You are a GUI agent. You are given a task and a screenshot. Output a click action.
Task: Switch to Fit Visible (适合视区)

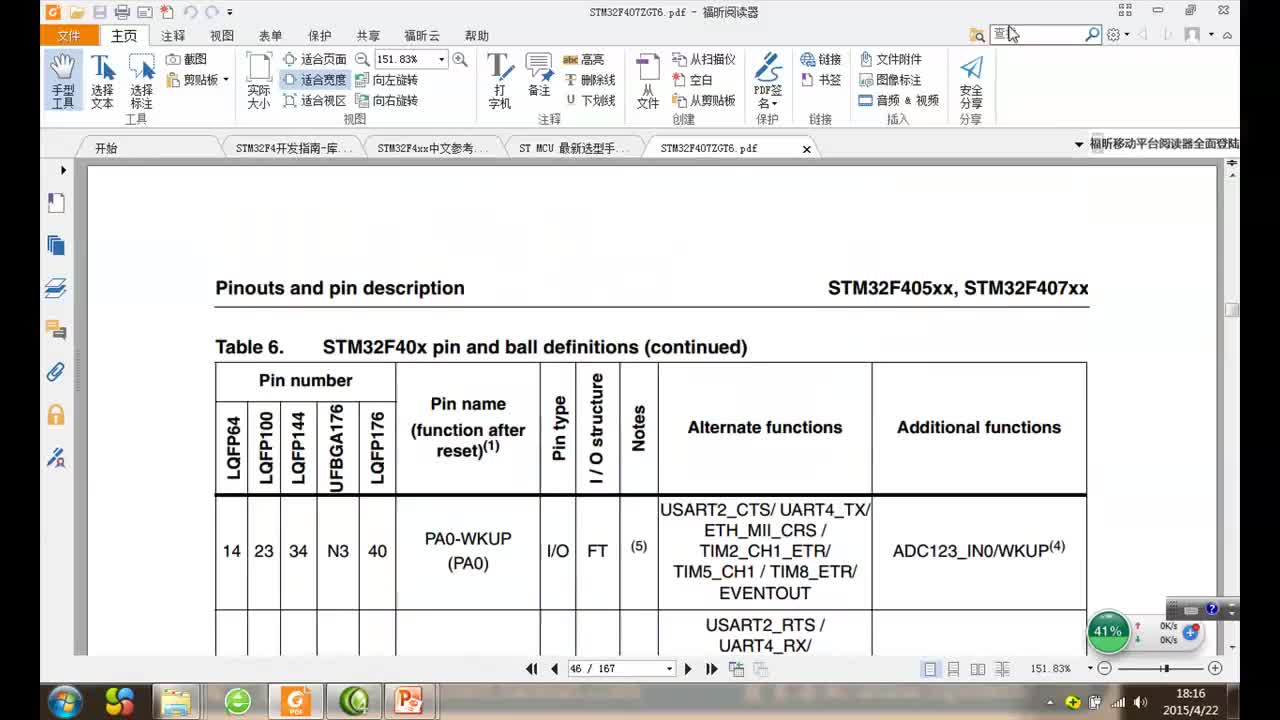pyautogui.click(x=315, y=101)
